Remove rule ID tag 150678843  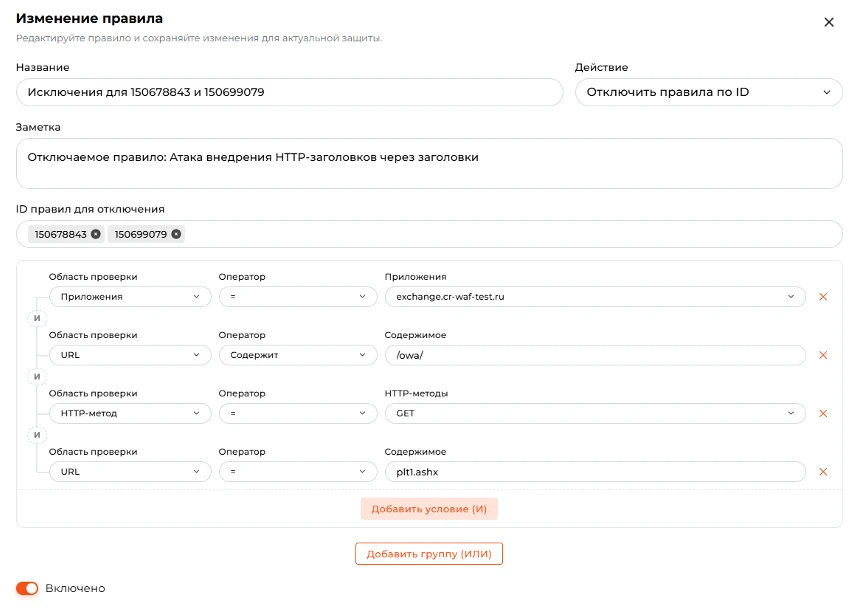tap(96, 234)
